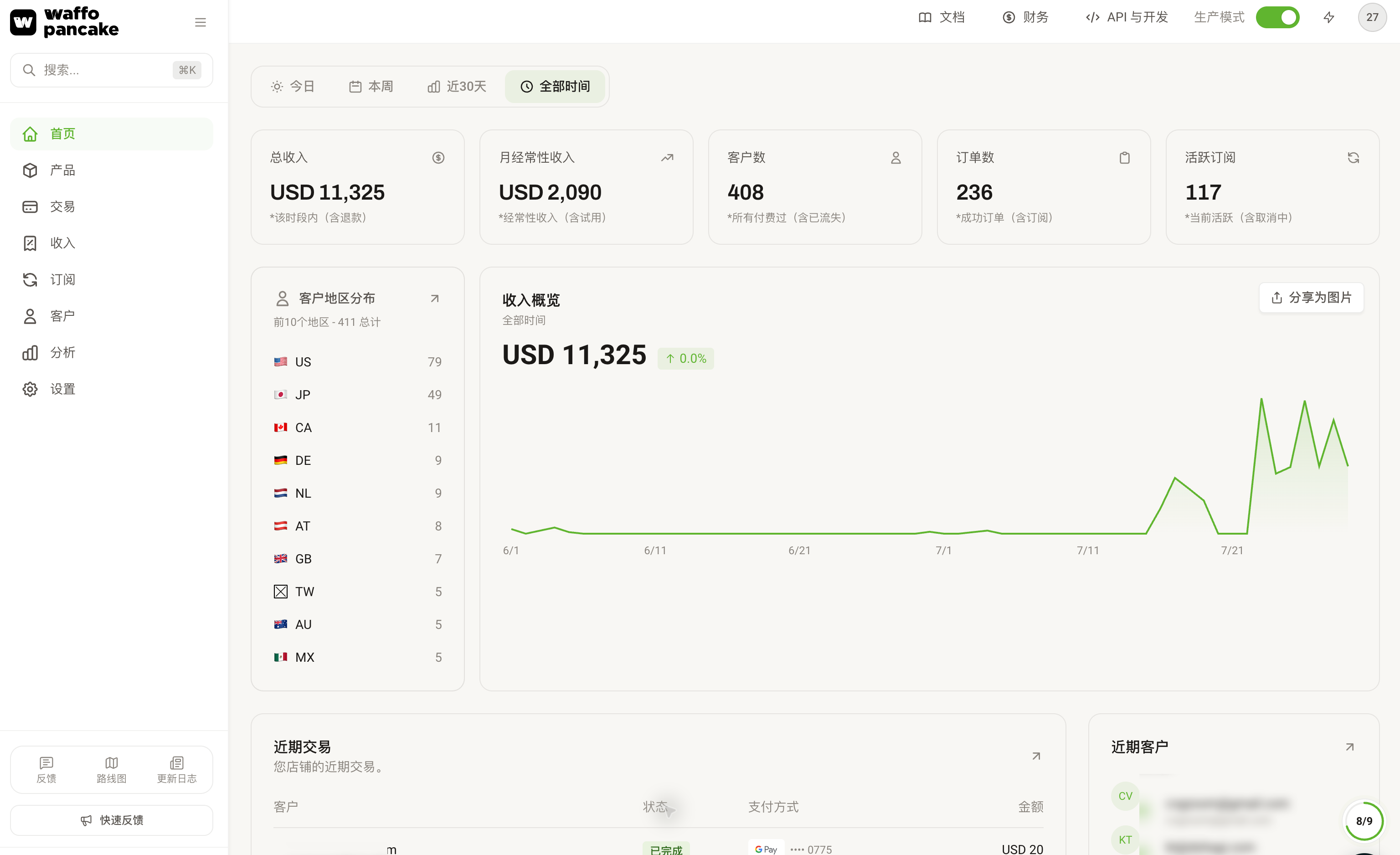Open 交易 transactions page
The width and height of the screenshot is (1400, 855).
point(111,207)
